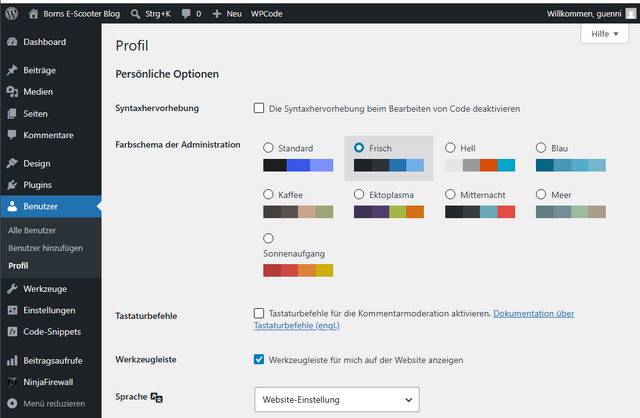Click the Persönliche Optionen heading

(x=167, y=74)
